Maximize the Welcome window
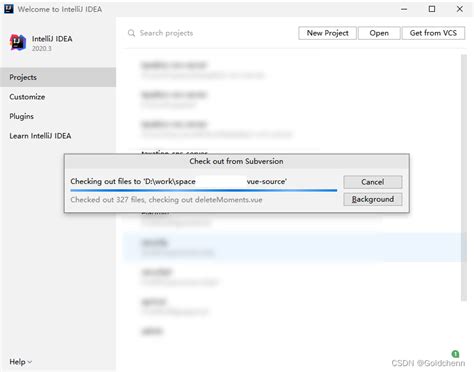Screen dimensions: 474x372 [432, 9]
